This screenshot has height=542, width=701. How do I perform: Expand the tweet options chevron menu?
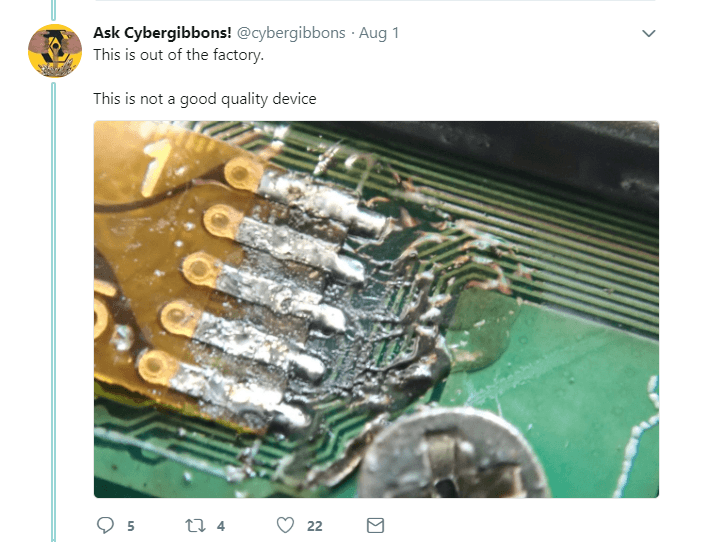[x=649, y=33]
